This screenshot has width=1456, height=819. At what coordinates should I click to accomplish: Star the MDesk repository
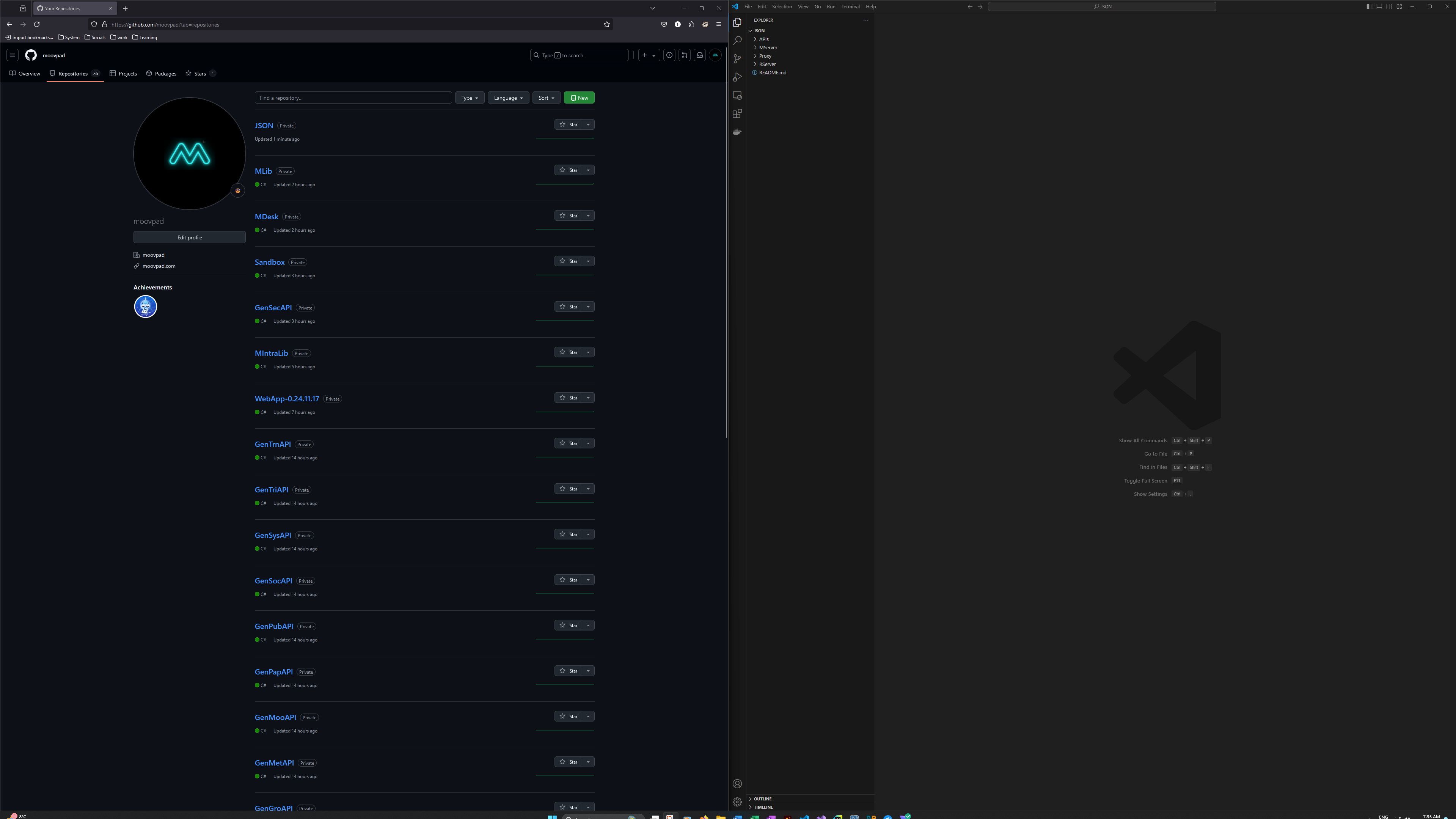click(x=568, y=216)
